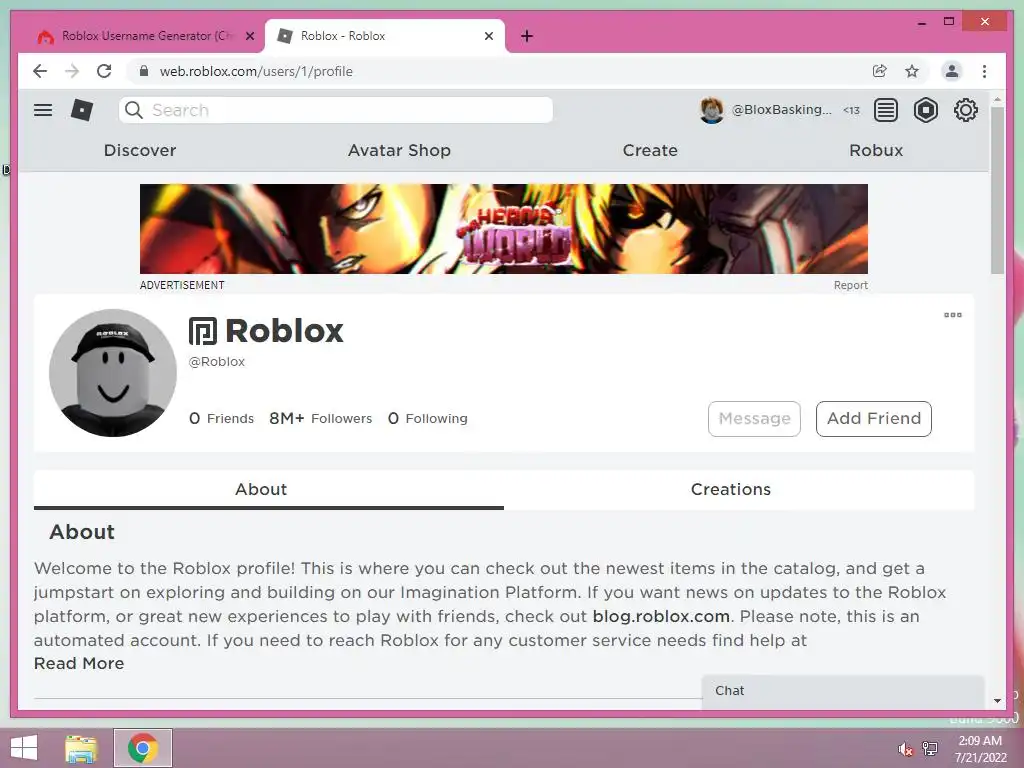This screenshot has width=1024, height=768.
Task: Click the browser forward arrow
Action: click(x=72, y=71)
